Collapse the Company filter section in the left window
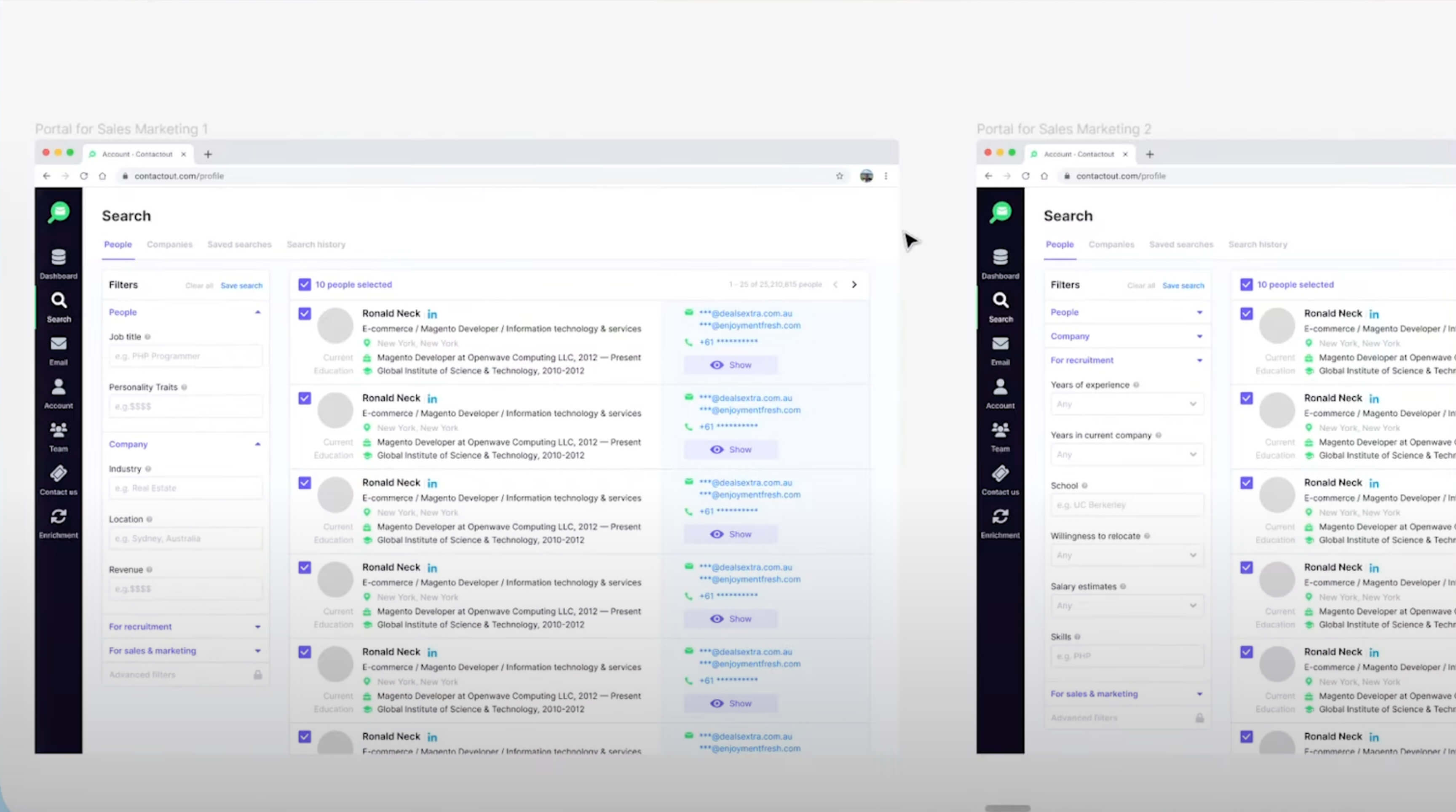1456x812 pixels. [257, 445]
